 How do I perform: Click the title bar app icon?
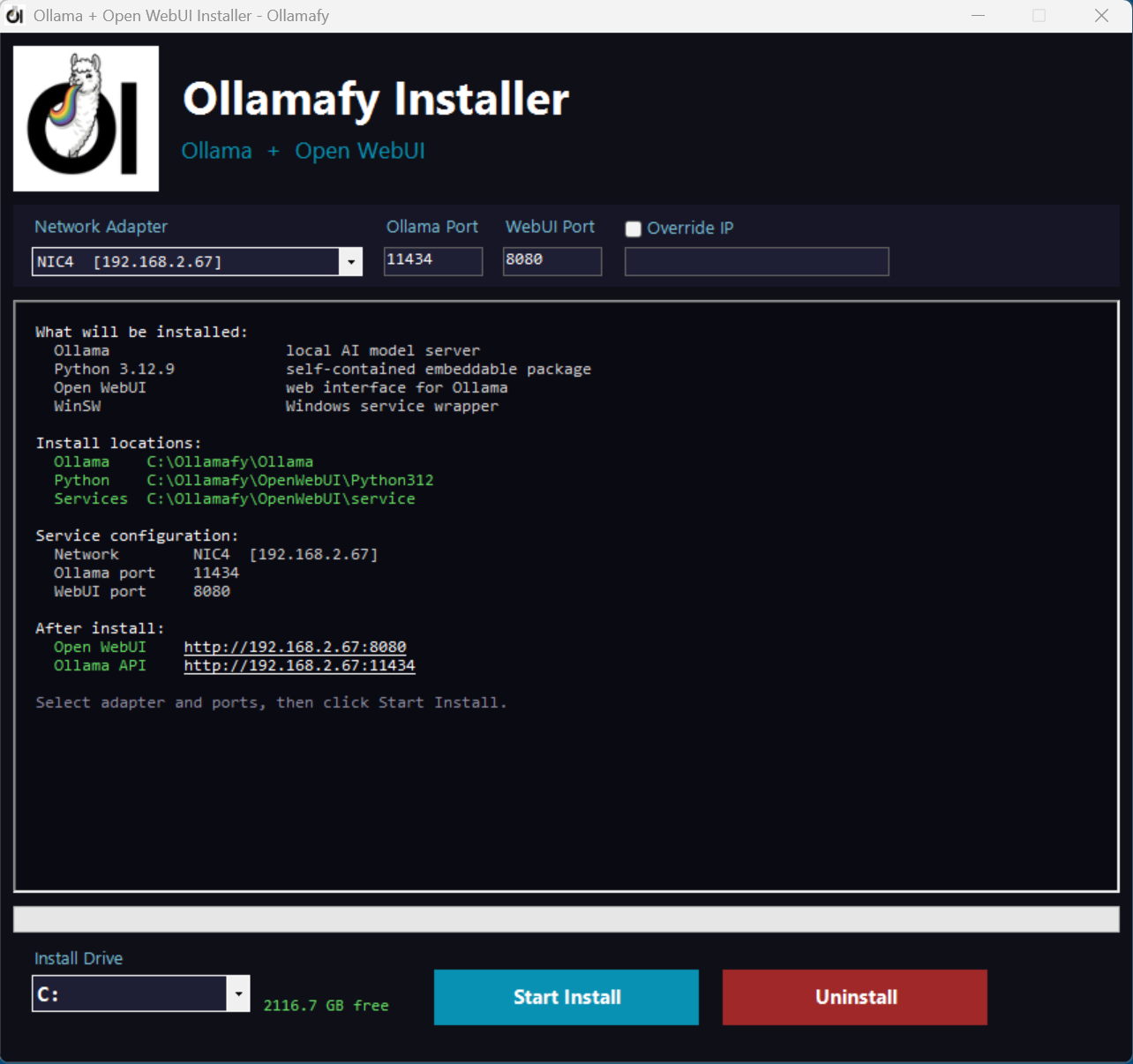(x=15, y=16)
